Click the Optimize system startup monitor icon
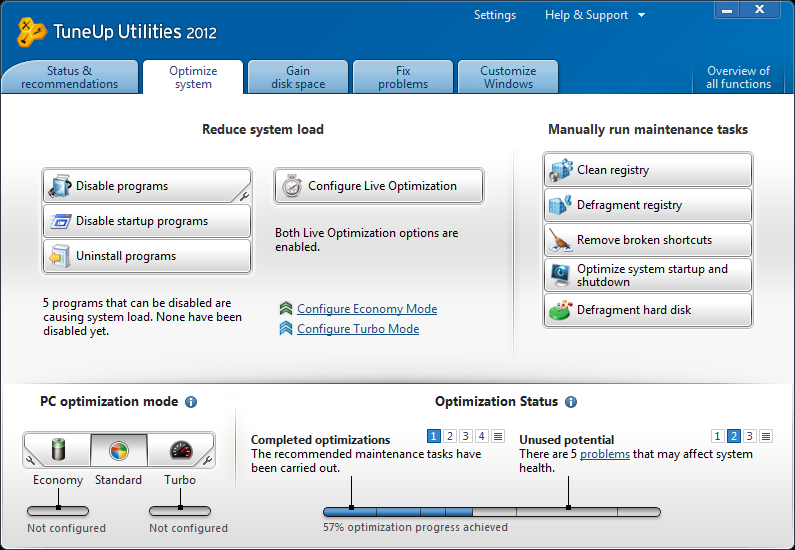 [561, 275]
